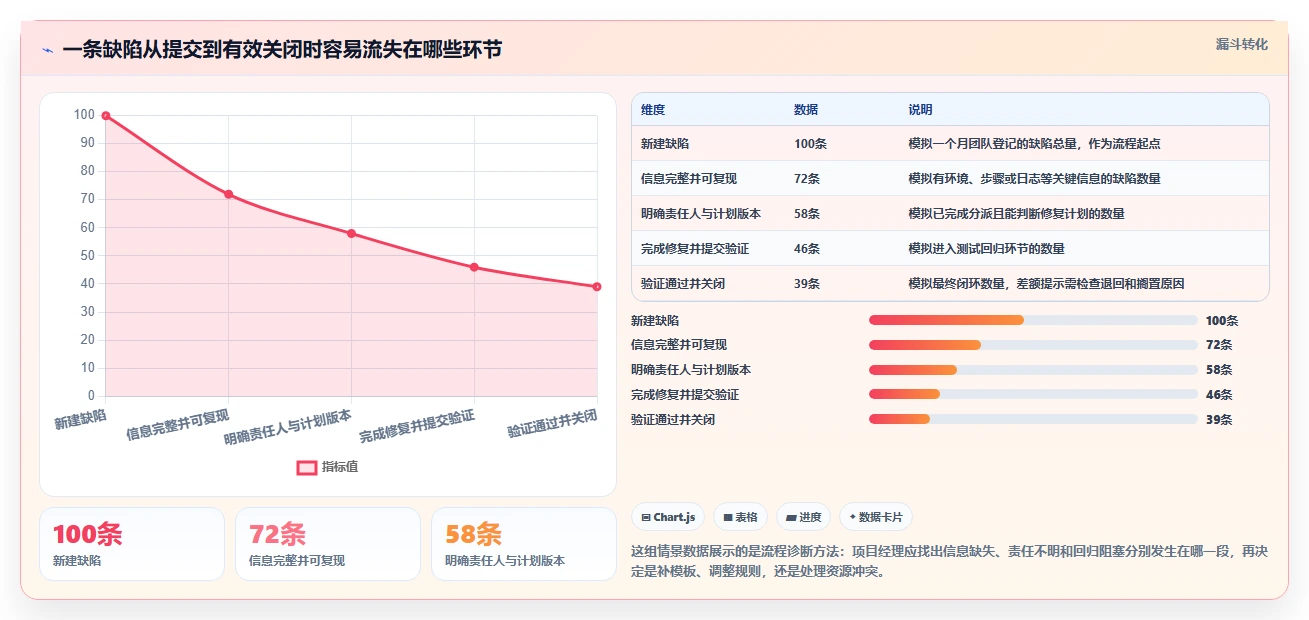
Task: Click the 表格 tag
Action: (x=740, y=517)
